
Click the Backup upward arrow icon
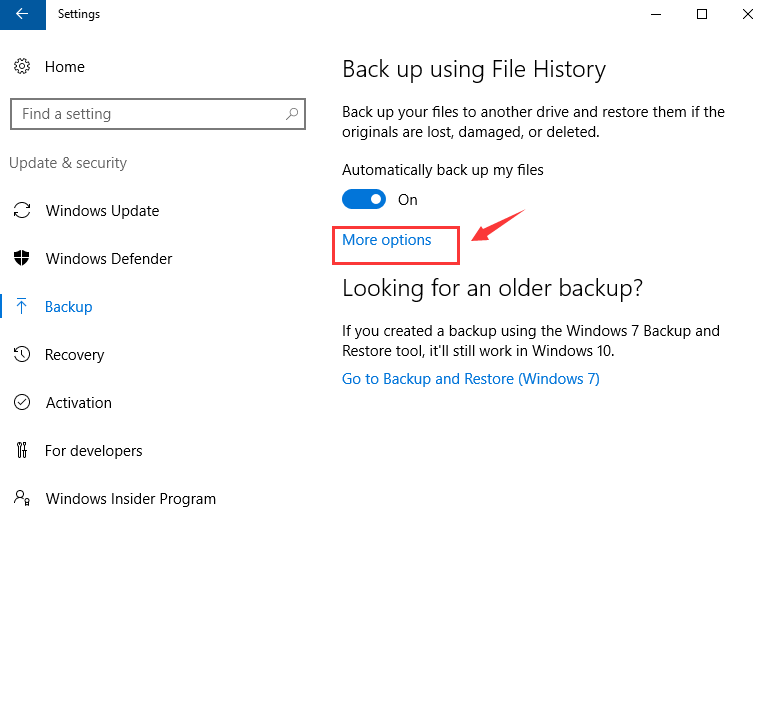tap(22, 306)
